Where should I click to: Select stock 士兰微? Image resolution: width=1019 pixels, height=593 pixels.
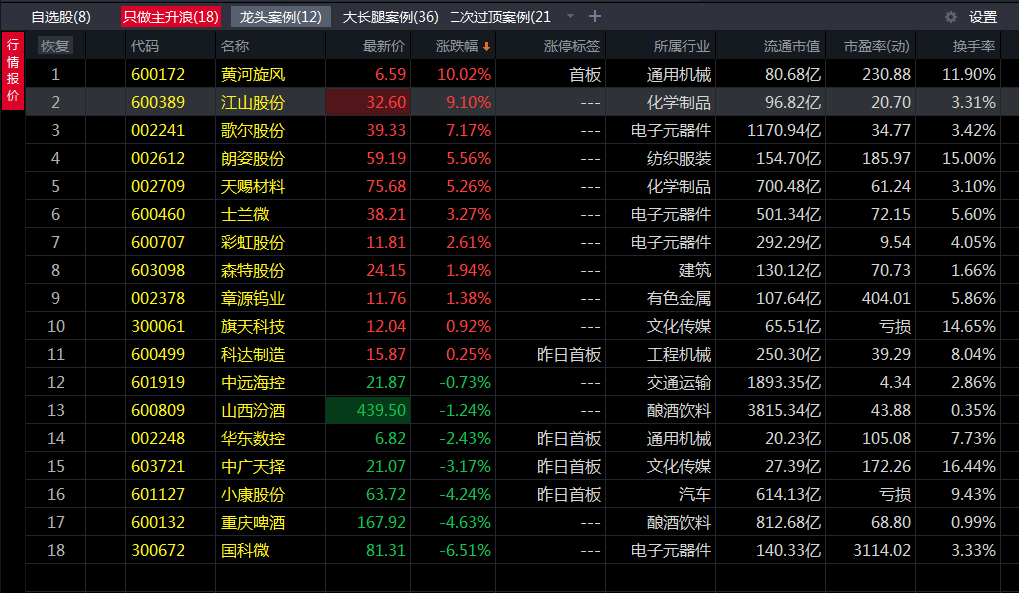pyautogui.click(x=245, y=215)
